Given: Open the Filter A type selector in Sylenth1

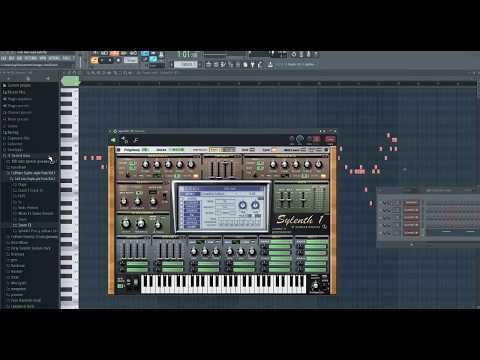Looking at the screenshot, I should tap(154, 193).
